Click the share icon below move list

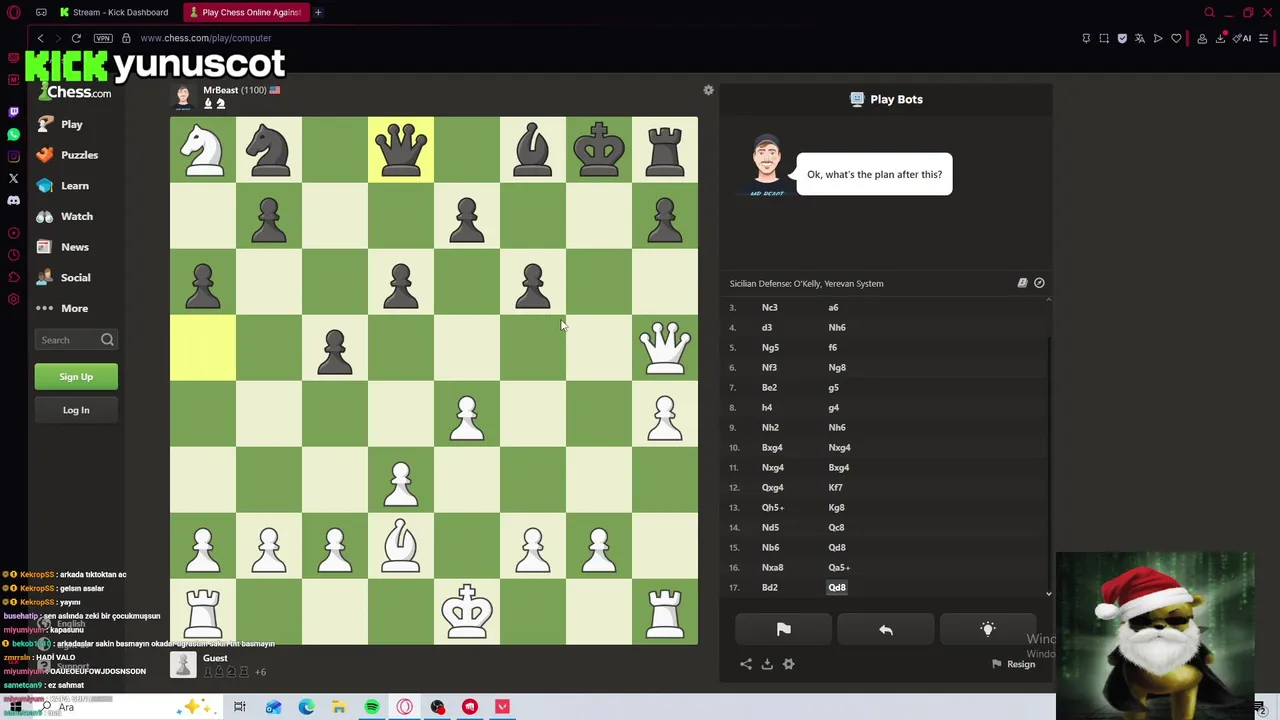746,664
